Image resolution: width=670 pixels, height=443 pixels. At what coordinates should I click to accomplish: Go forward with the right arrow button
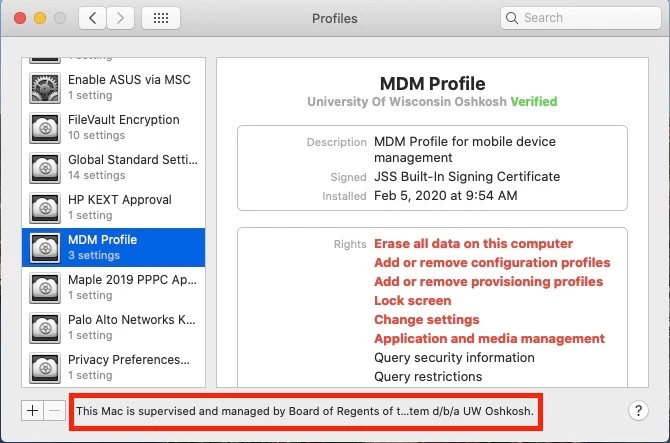pyautogui.click(x=120, y=18)
